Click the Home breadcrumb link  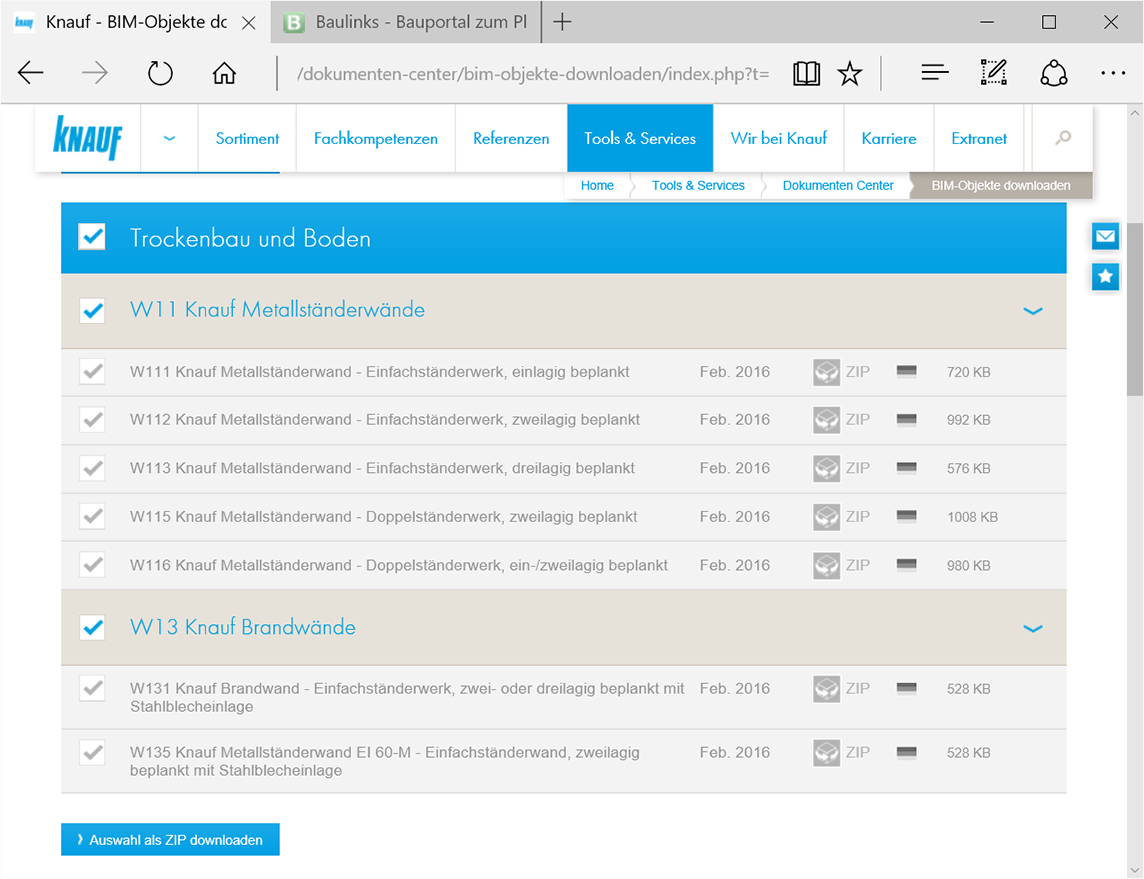tap(597, 185)
